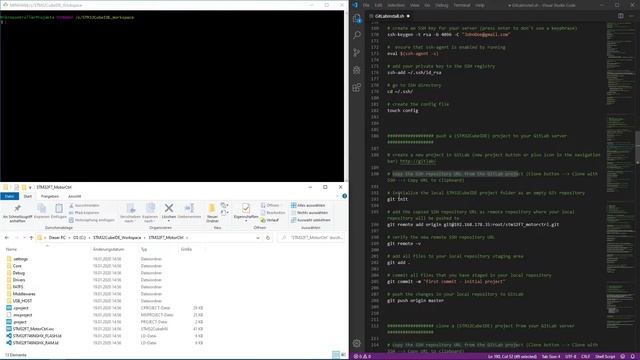Open the Extensions view in VS Code activity bar
The width and height of the screenshot is (640, 360).
point(357,87)
